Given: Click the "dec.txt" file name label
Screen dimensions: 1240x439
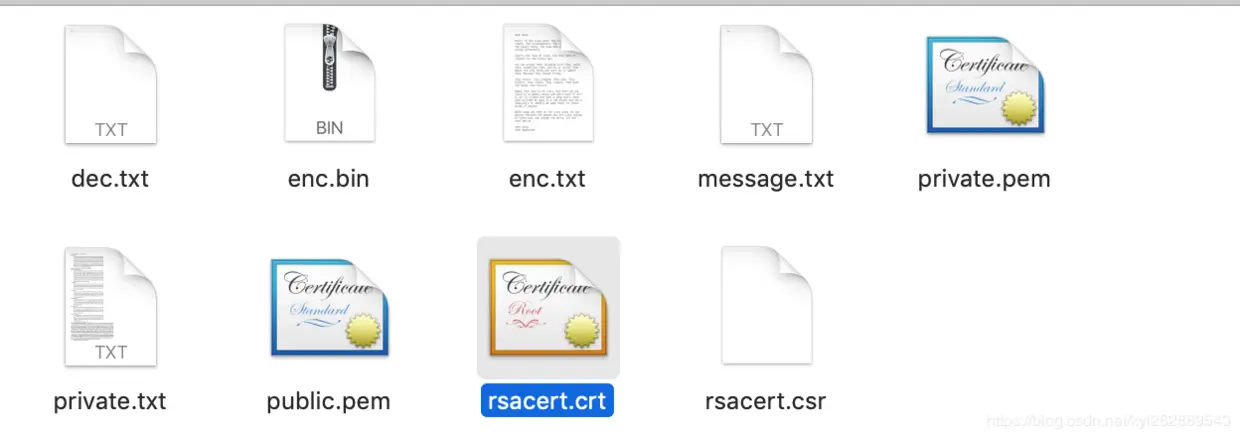Looking at the screenshot, I should click(110, 179).
